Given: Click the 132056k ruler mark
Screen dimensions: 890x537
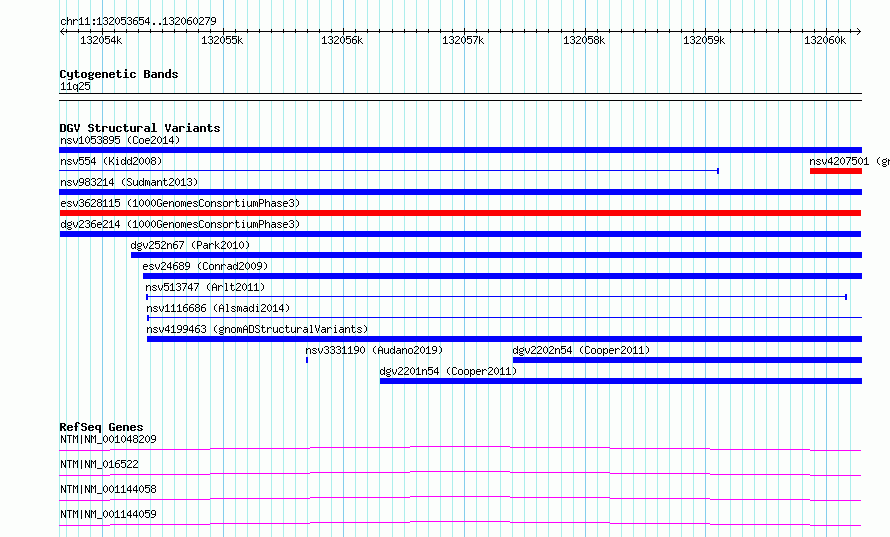Looking at the screenshot, I should click(342, 40).
